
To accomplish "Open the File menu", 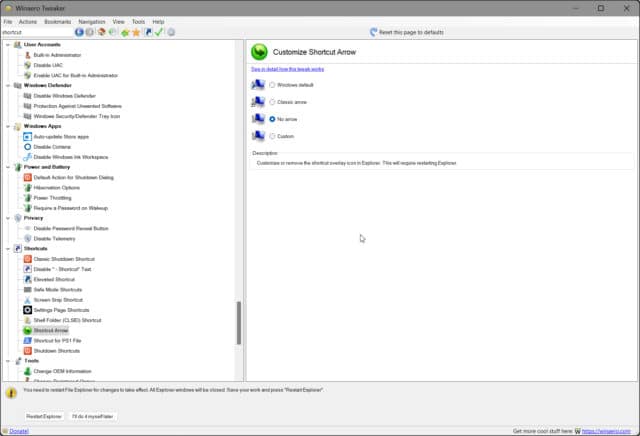I will pyautogui.click(x=8, y=22).
